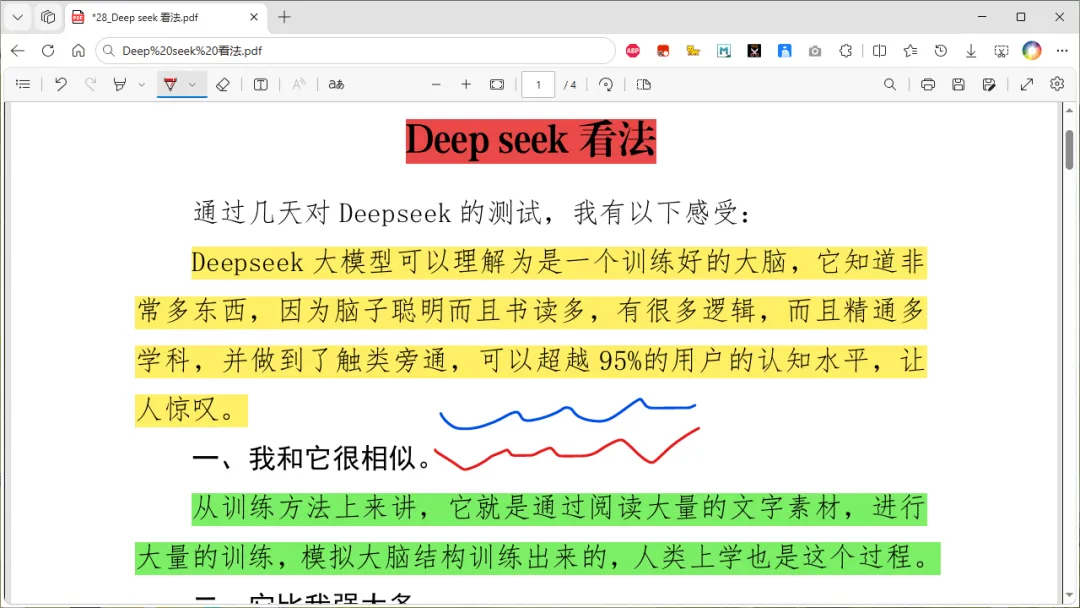
Task: Click the green highlighted line 从训练方法上来讲
Action: [x=559, y=508]
